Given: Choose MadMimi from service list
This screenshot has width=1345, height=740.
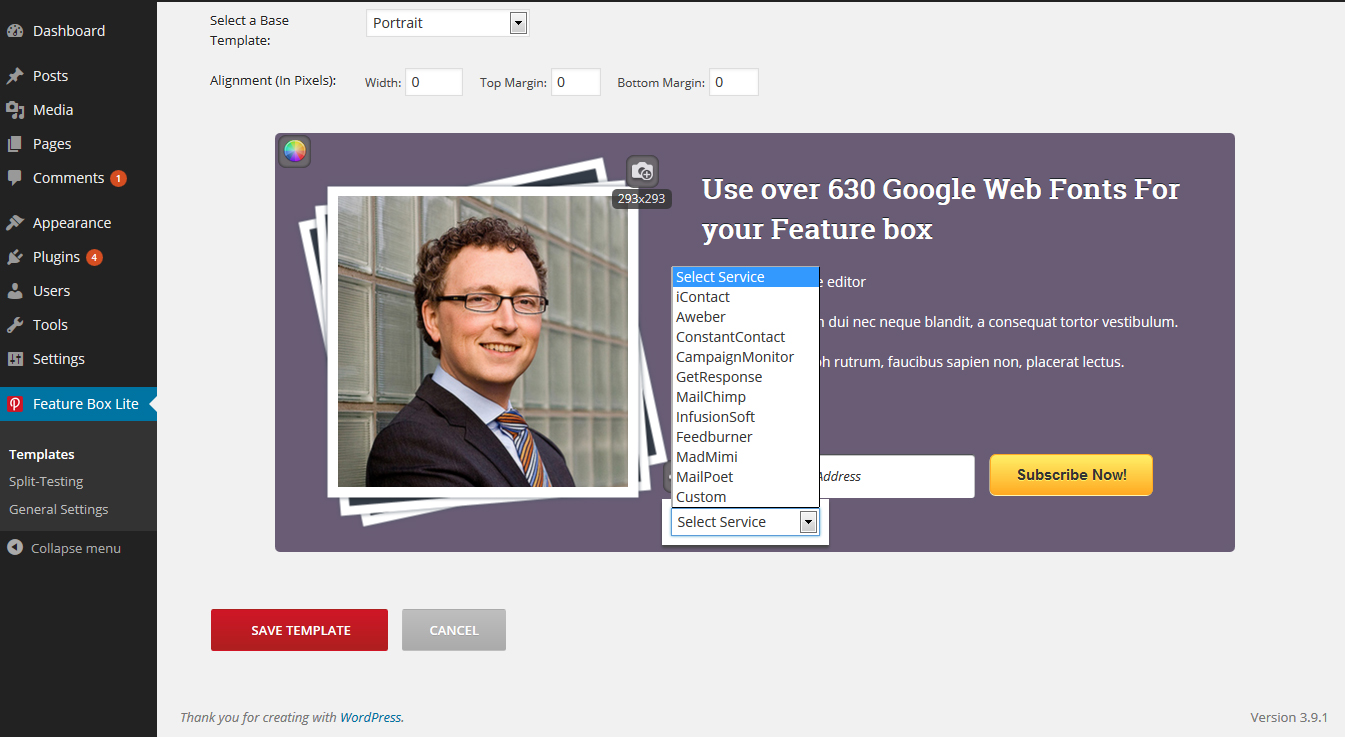Looking at the screenshot, I should point(745,457).
